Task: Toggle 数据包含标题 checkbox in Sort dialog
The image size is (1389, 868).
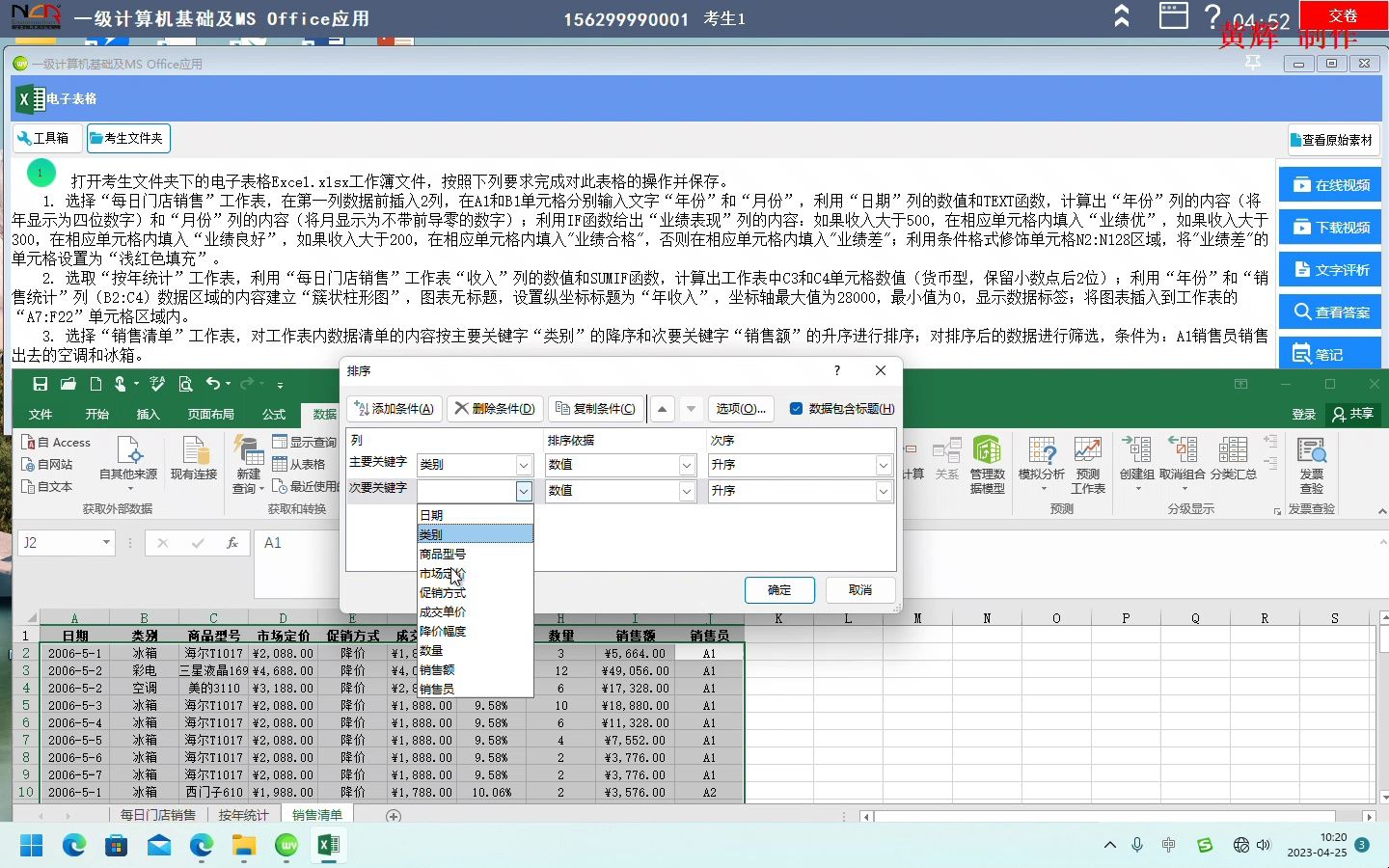Action: (796, 409)
